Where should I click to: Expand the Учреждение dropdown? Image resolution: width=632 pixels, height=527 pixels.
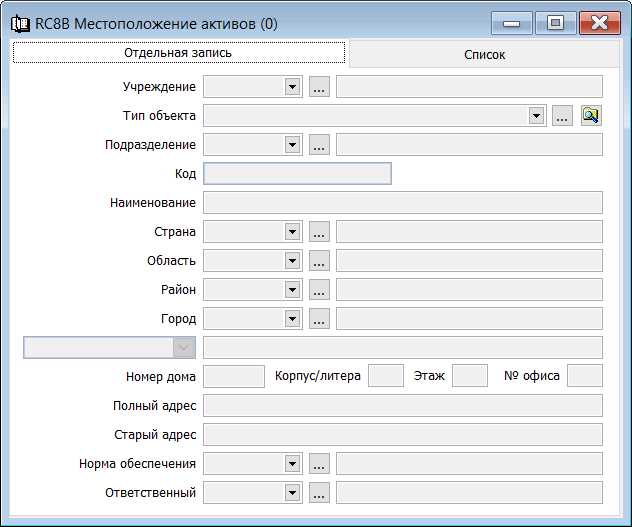[x=292, y=87]
